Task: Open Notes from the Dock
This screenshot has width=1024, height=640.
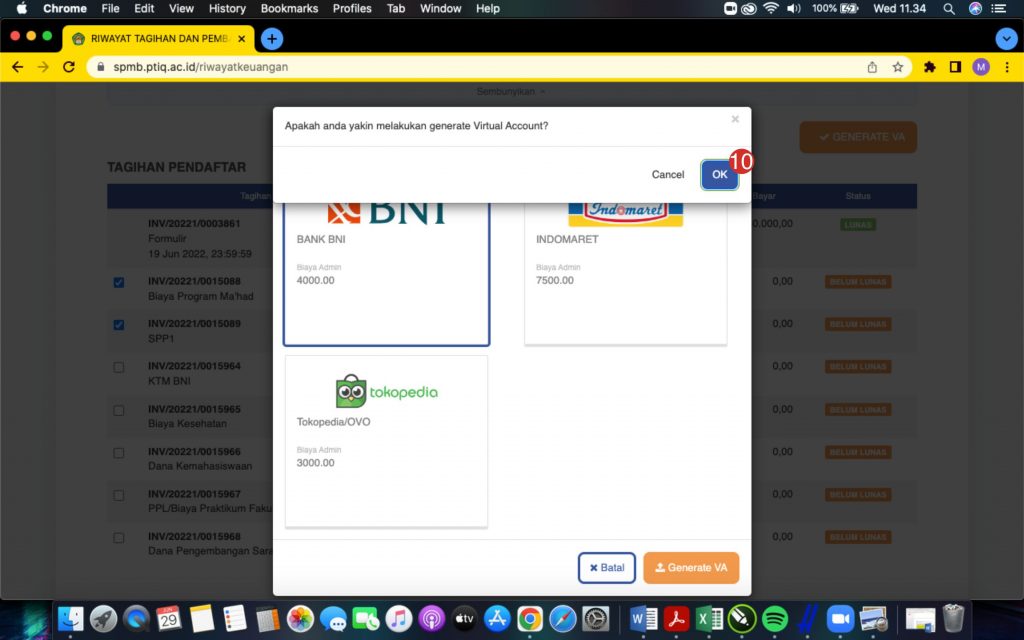Action: 202,619
